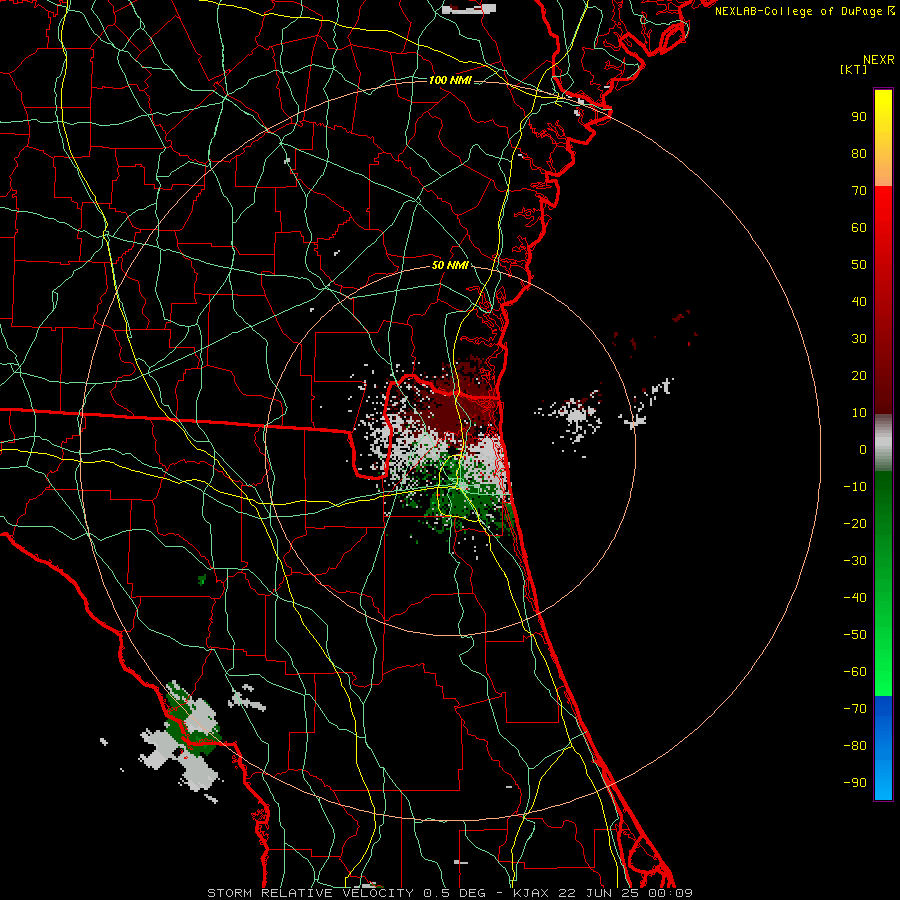Click the 80 knot value on the color scale
The image size is (900, 900).
(x=859, y=154)
